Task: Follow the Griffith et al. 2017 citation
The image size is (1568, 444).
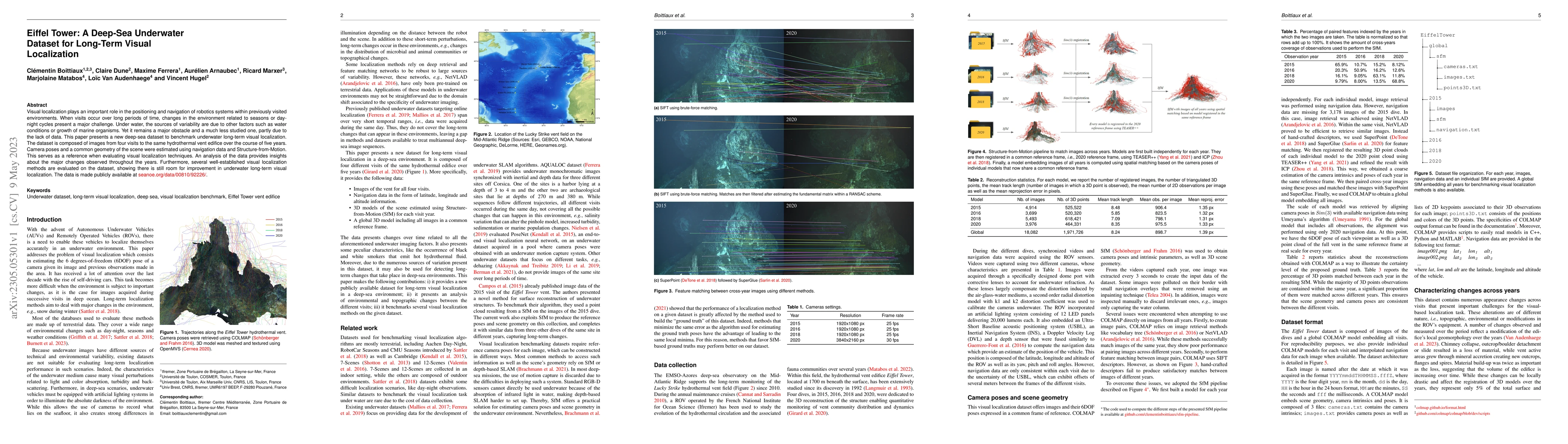Action: click(x=90, y=337)
